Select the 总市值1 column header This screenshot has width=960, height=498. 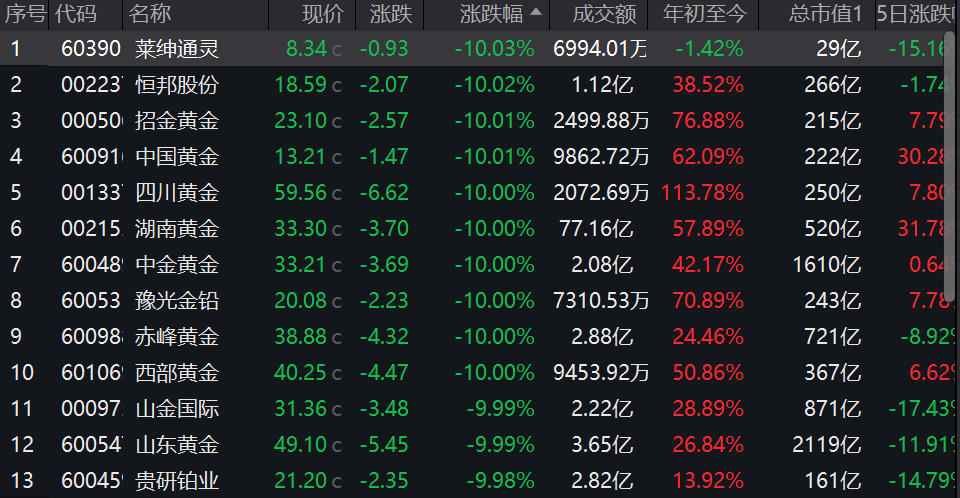824,14
